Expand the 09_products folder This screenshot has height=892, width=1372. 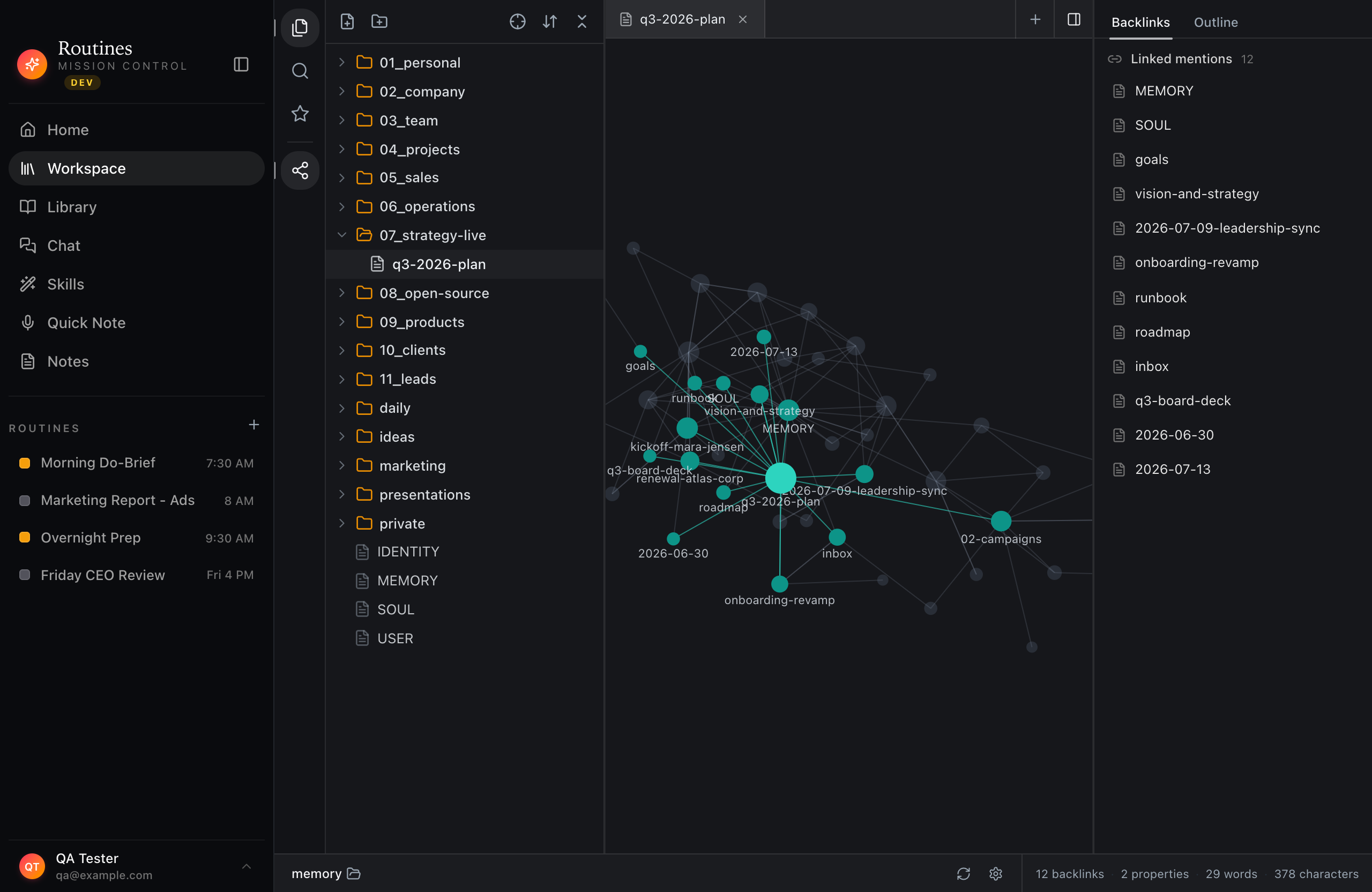(465, 322)
